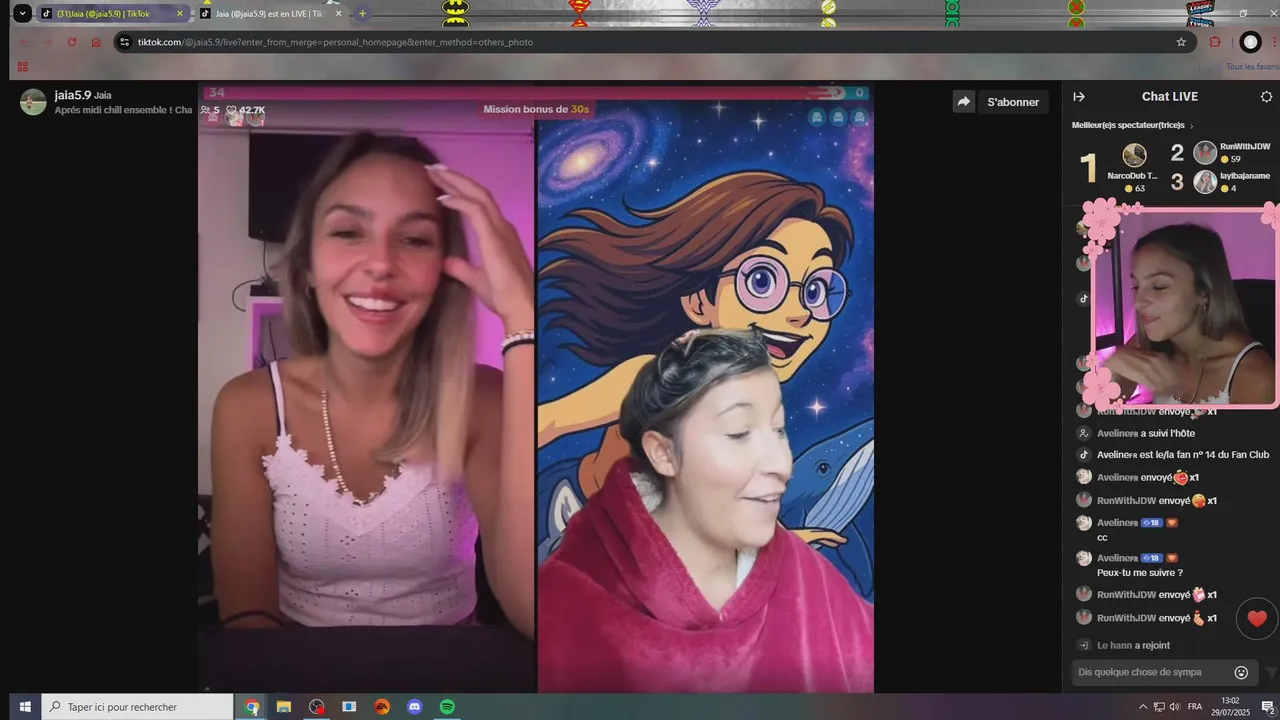Click the S'abonner button
Image resolution: width=1280 pixels, height=720 pixels.
(x=1013, y=102)
